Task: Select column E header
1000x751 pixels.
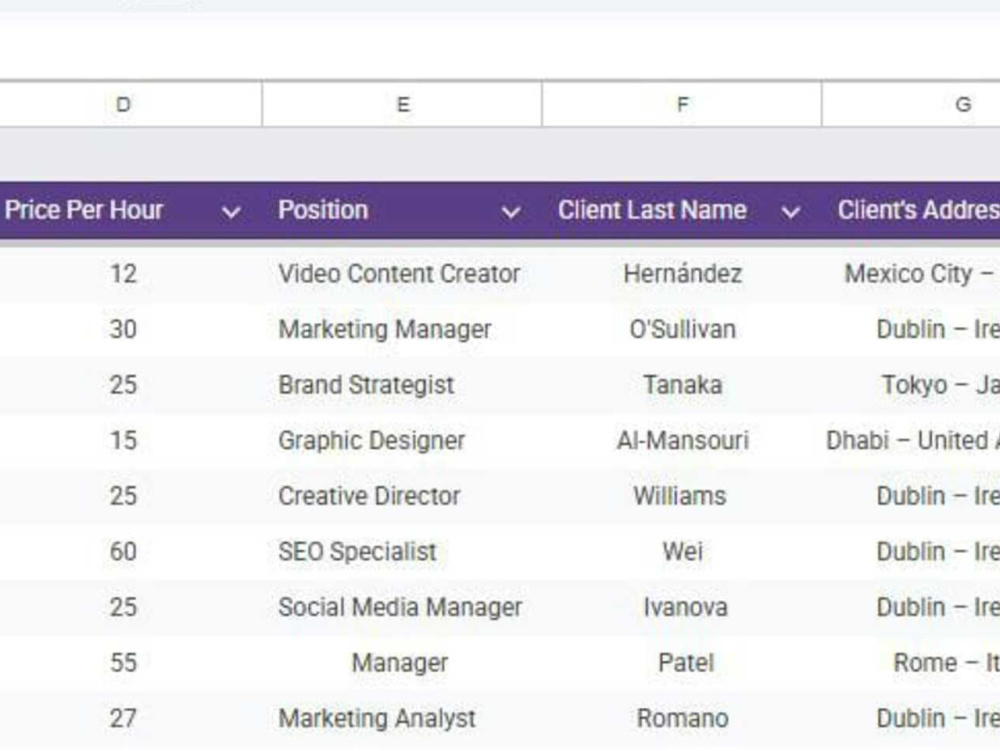Action: (402, 105)
